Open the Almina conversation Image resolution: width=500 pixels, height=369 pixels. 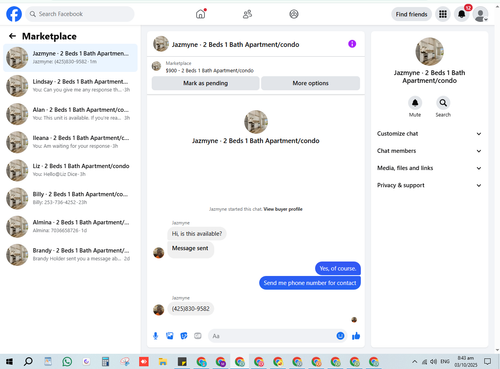click(70, 227)
